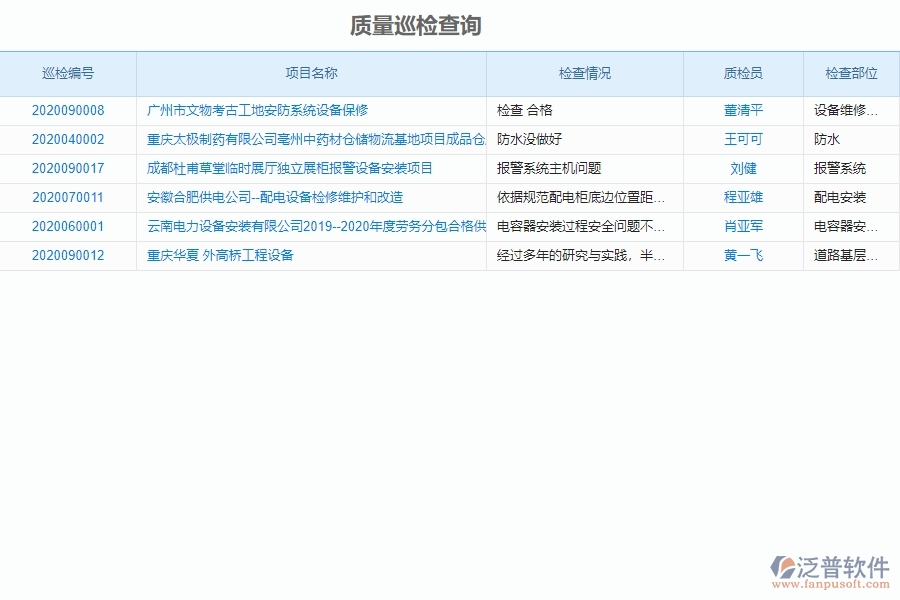
Task: Open inspection record 2020090008
Action: tap(67, 111)
